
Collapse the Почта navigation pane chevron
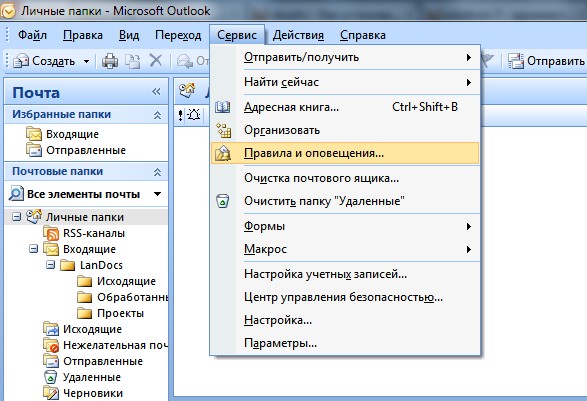tap(156, 91)
